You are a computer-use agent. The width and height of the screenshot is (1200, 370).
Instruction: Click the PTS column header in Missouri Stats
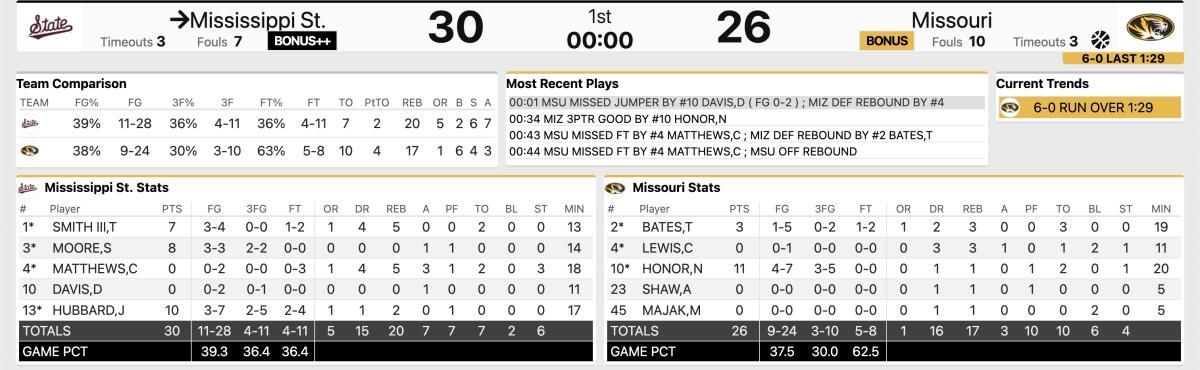click(739, 209)
